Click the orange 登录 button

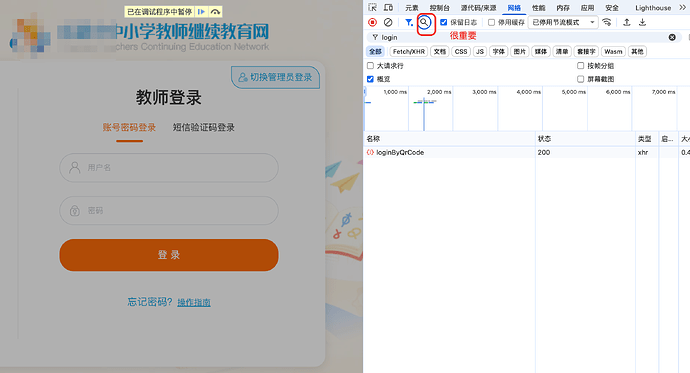169,255
